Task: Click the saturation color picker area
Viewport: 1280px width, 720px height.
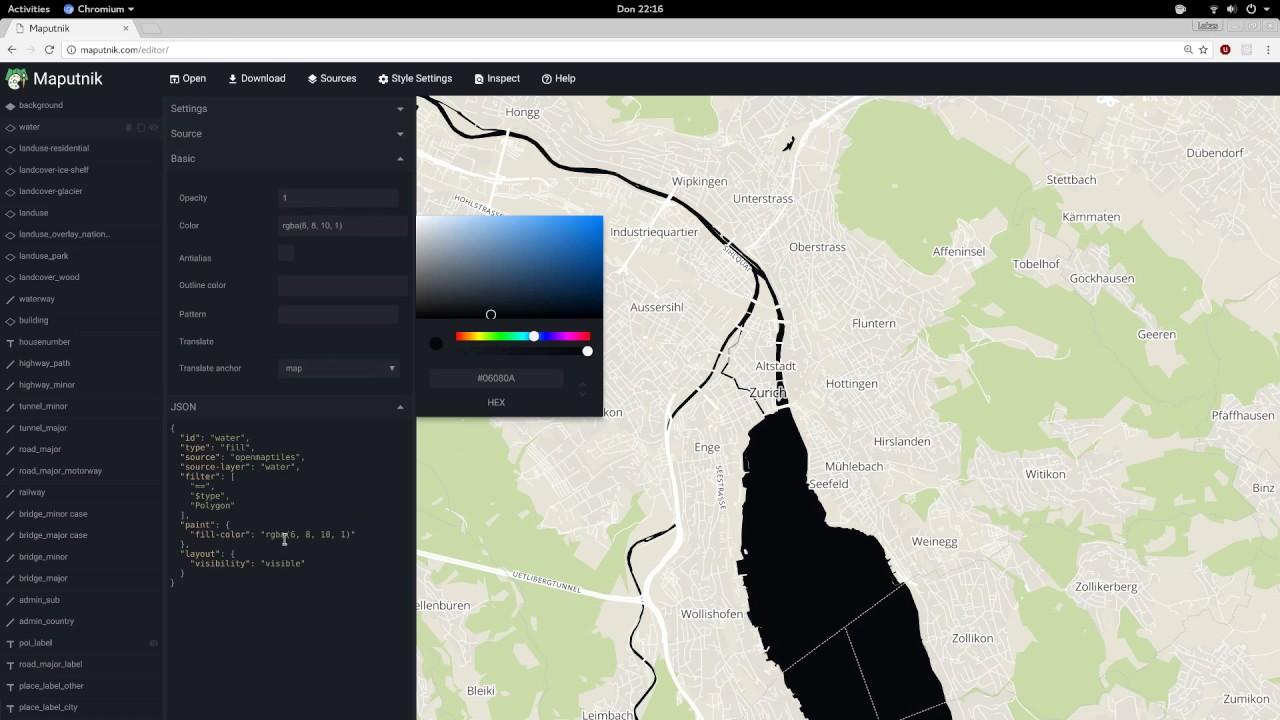Action: [x=510, y=267]
